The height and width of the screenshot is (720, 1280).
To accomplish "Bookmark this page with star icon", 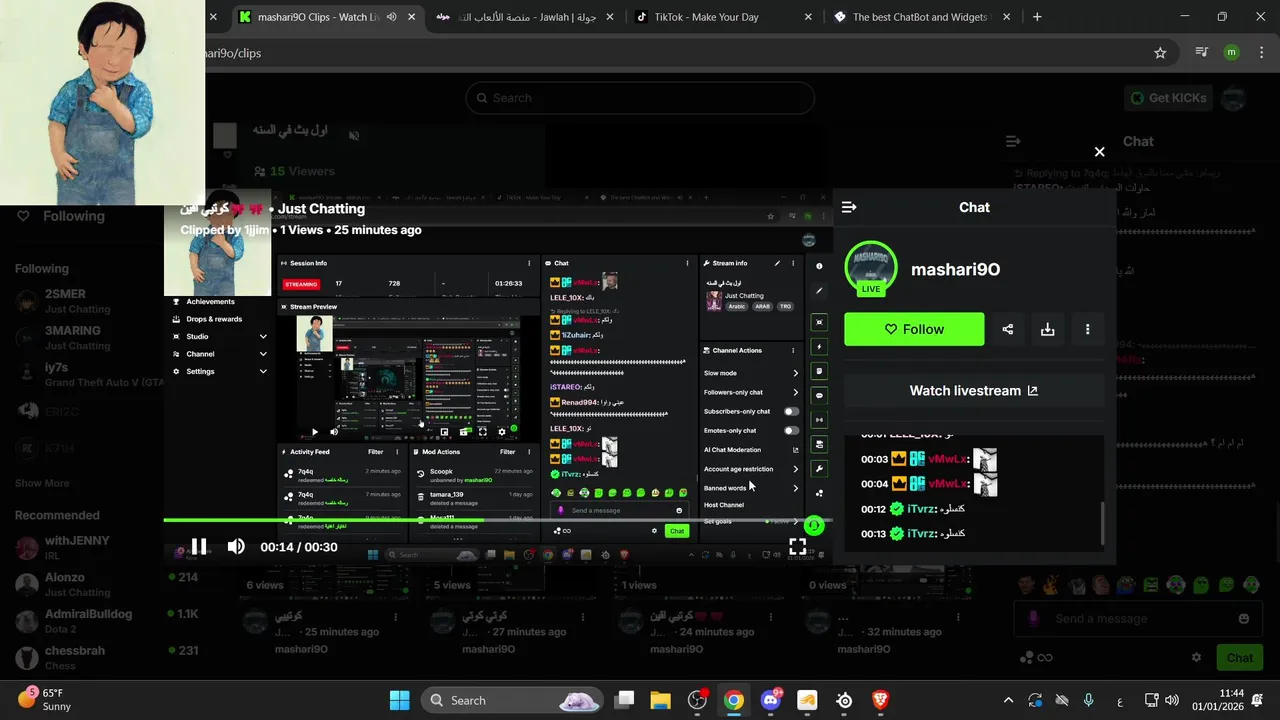I will pyautogui.click(x=1160, y=53).
